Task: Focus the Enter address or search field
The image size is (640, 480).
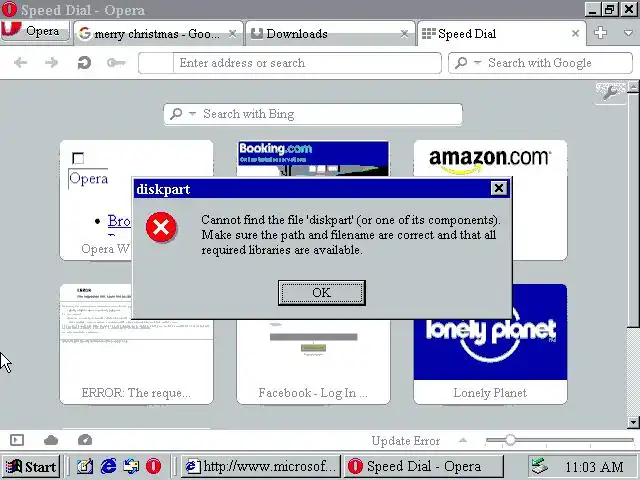Action: 290,63
